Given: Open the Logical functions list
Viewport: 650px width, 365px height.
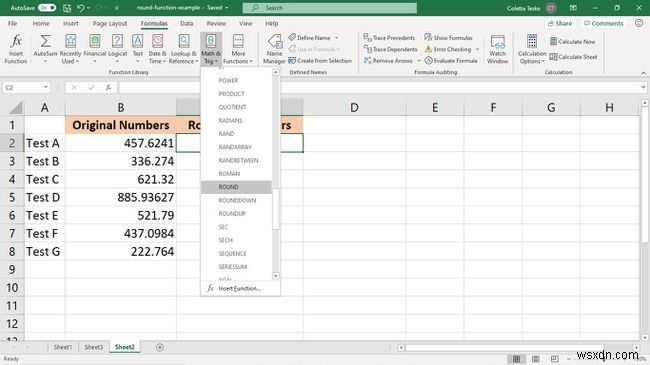Looking at the screenshot, I should 117,49.
